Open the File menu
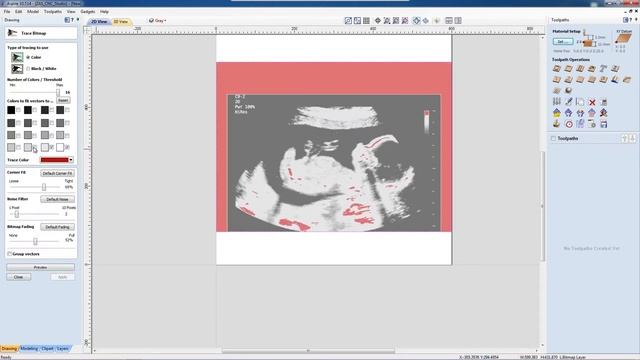640x360 pixels. point(7,12)
